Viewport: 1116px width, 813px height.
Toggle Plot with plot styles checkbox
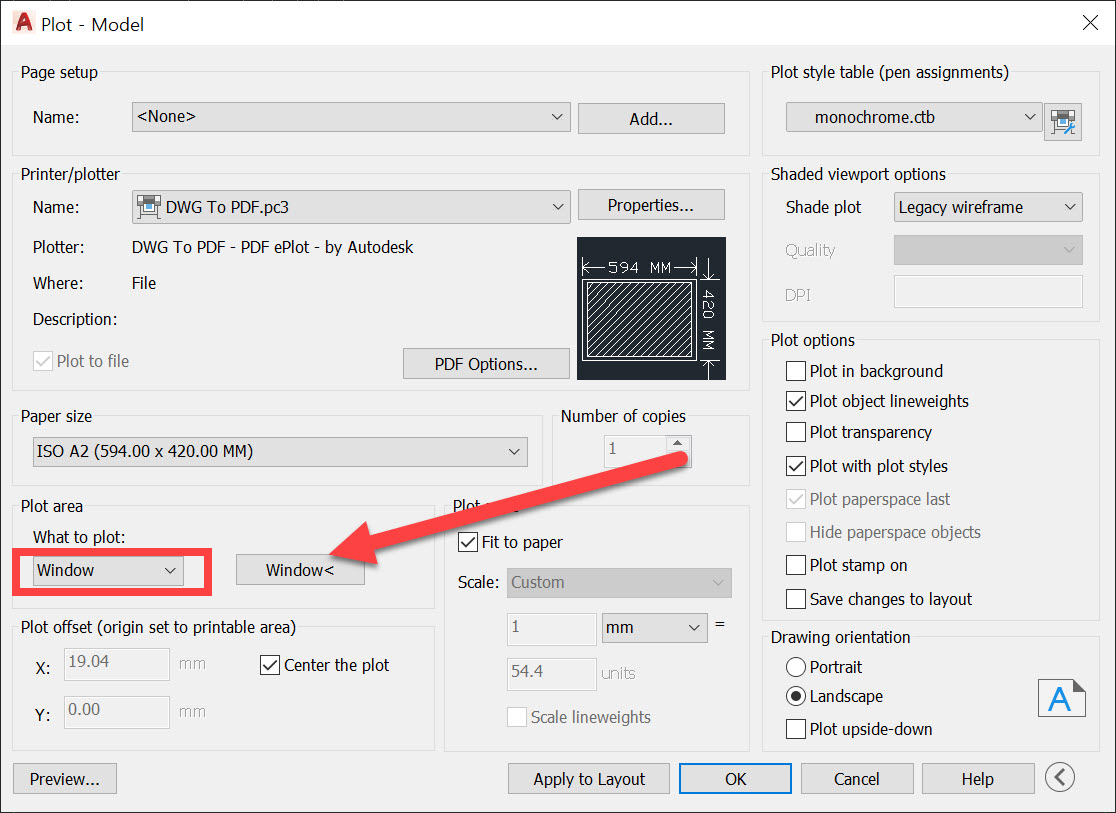coord(796,466)
